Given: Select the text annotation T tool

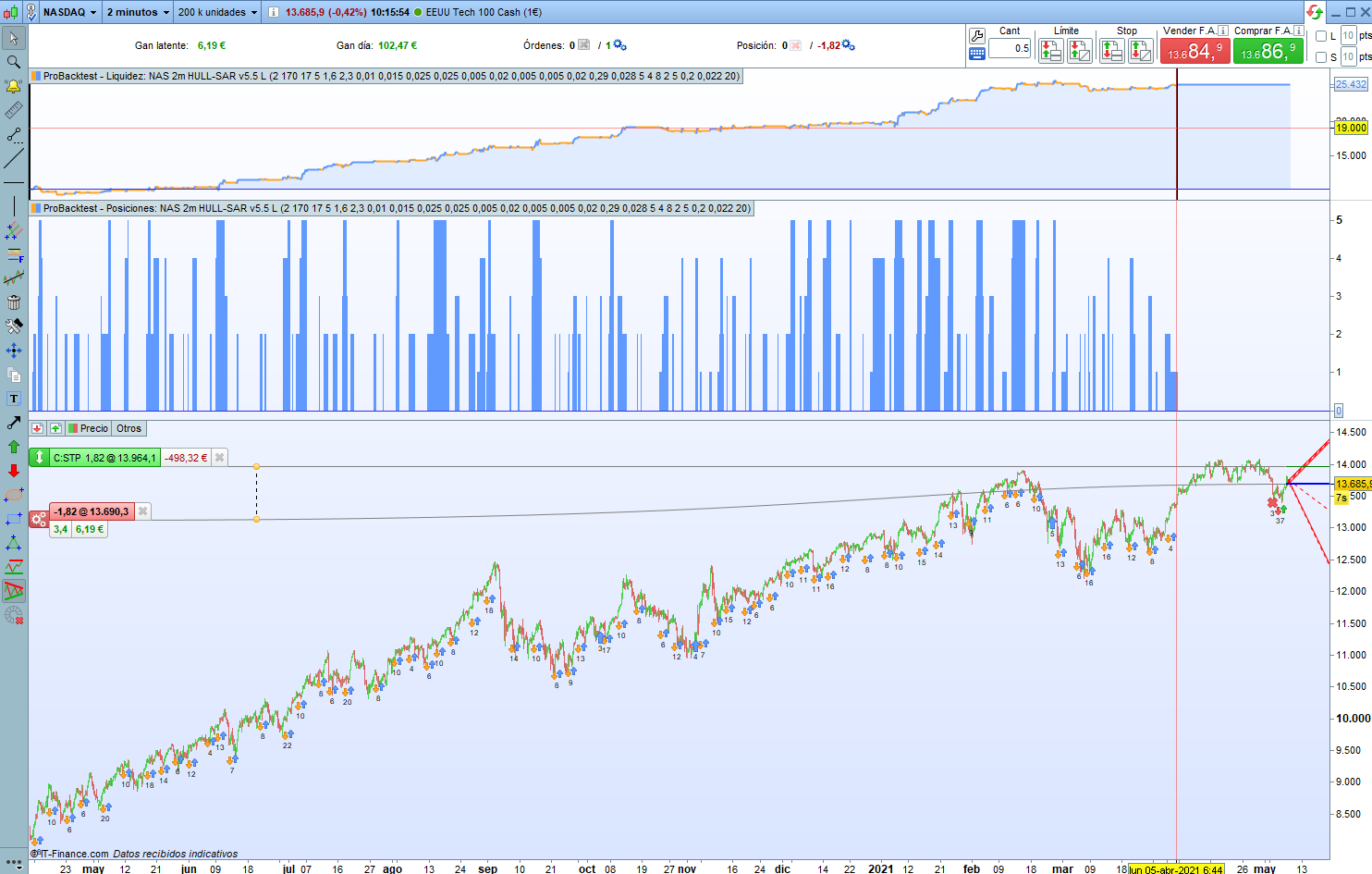Looking at the screenshot, I should point(14,399).
